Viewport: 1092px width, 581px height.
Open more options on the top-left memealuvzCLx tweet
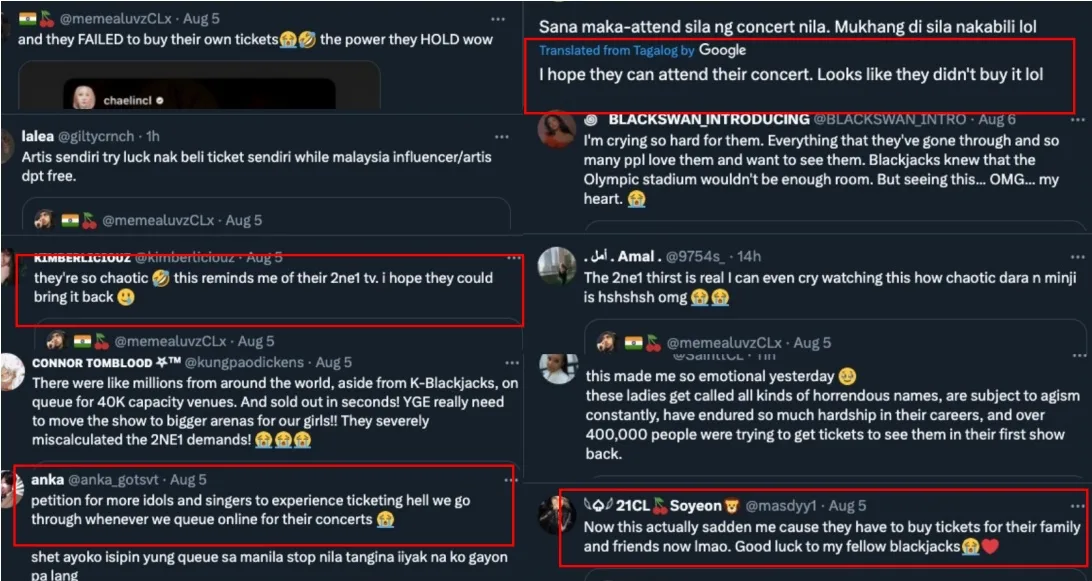tap(497, 19)
